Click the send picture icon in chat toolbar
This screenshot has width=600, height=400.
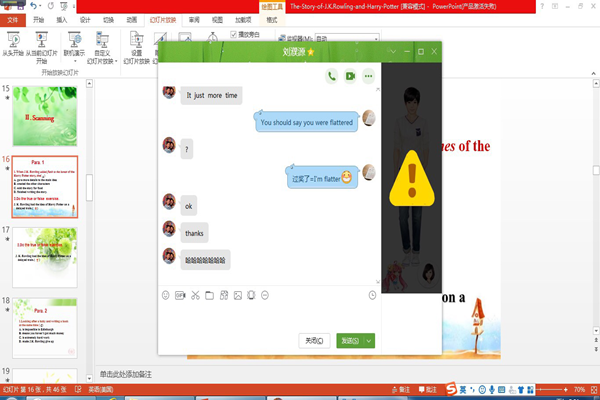tap(238, 295)
